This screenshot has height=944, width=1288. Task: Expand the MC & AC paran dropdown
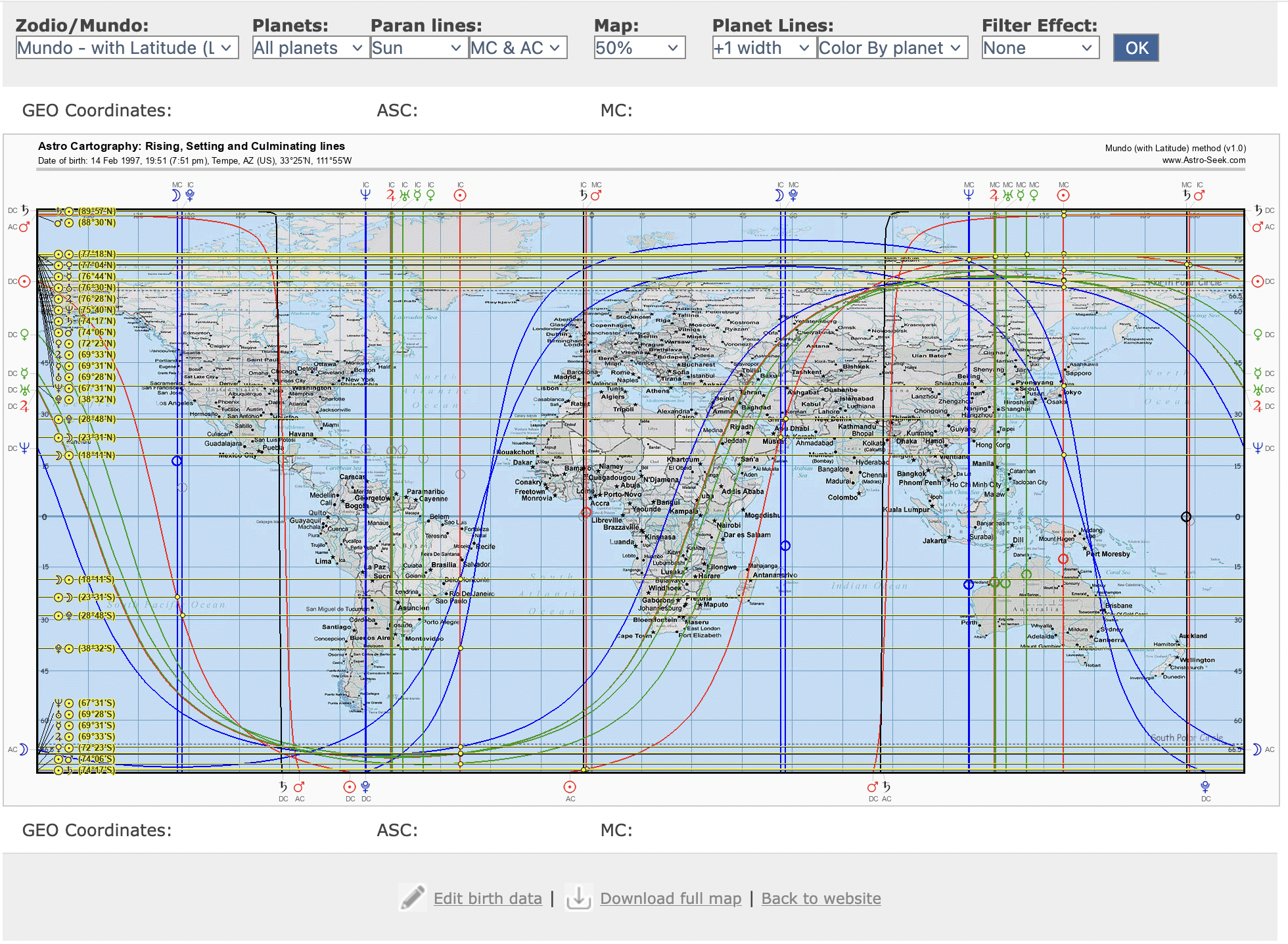pos(517,48)
